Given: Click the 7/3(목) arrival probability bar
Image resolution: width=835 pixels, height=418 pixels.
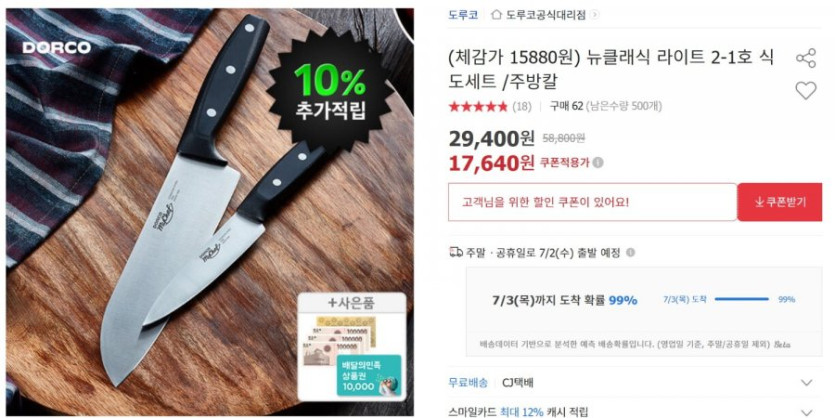Looking at the screenshot, I should 741,299.
